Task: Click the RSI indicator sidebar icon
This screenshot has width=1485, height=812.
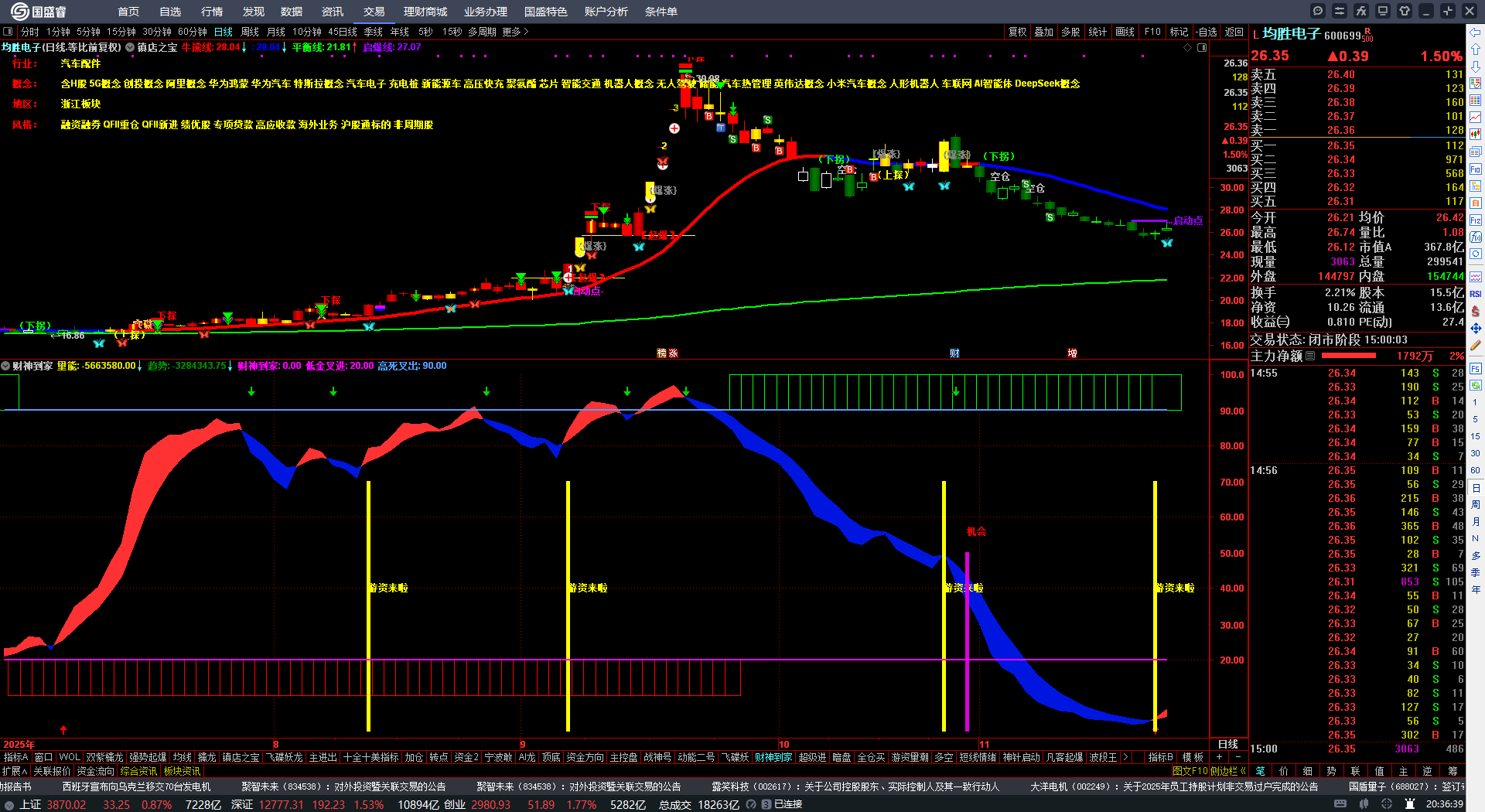Action: pyautogui.click(x=1476, y=294)
